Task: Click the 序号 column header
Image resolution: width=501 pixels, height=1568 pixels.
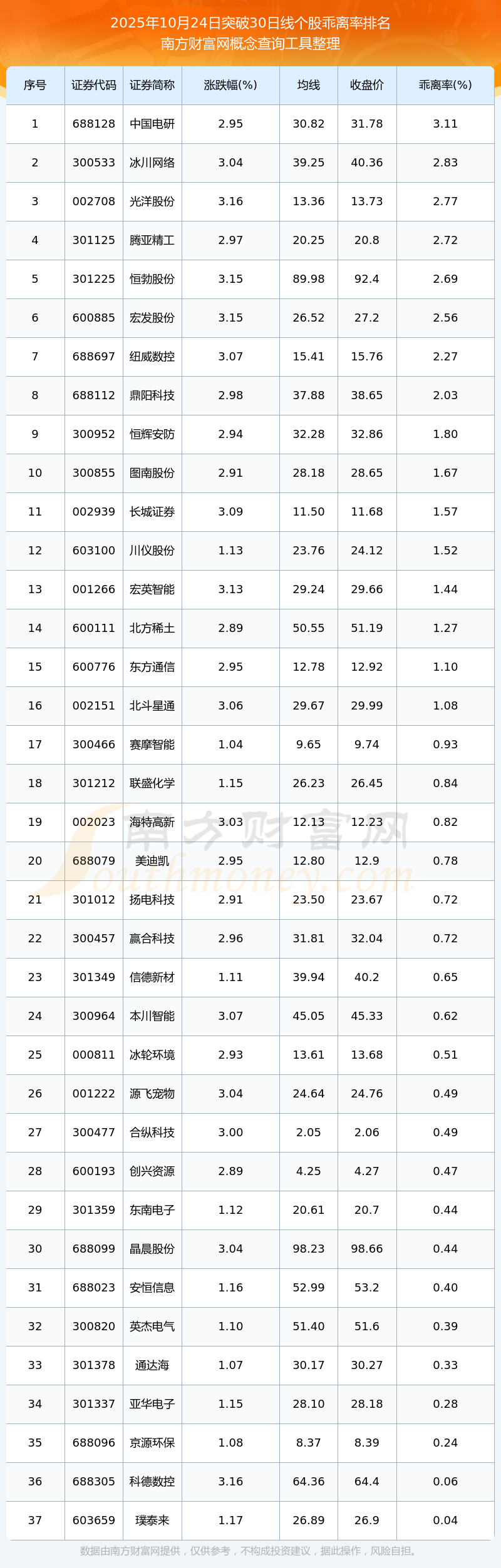Action: [35, 85]
